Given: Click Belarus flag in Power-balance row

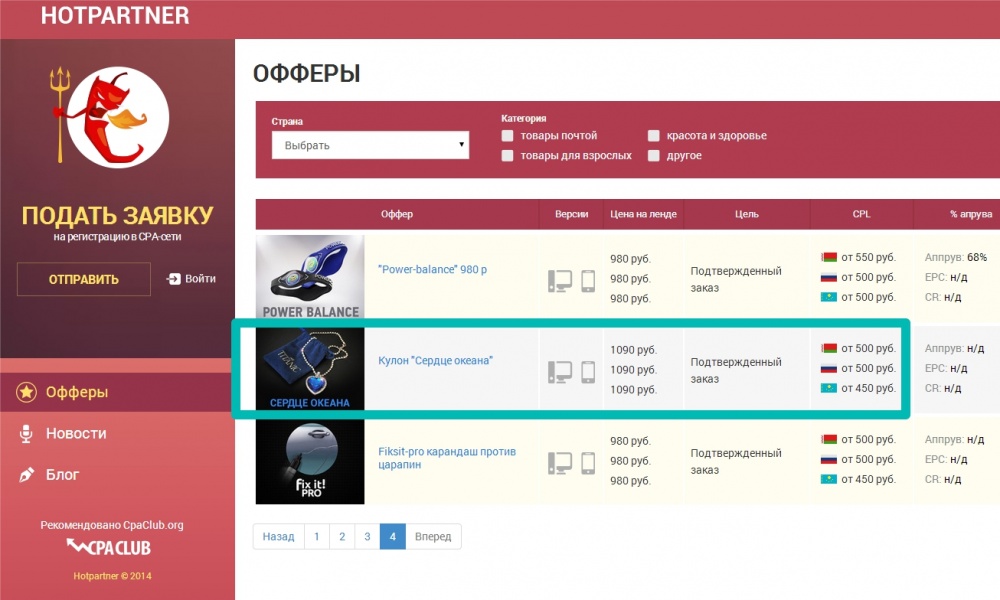Looking at the screenshot, I should point(828,258).
